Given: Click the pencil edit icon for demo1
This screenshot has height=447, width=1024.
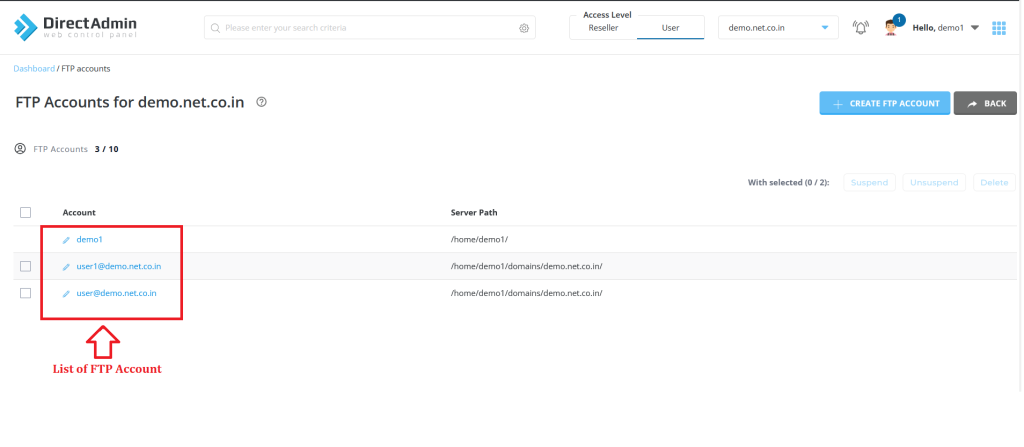Looking at the screenshot, I should (x=66, y=240).
